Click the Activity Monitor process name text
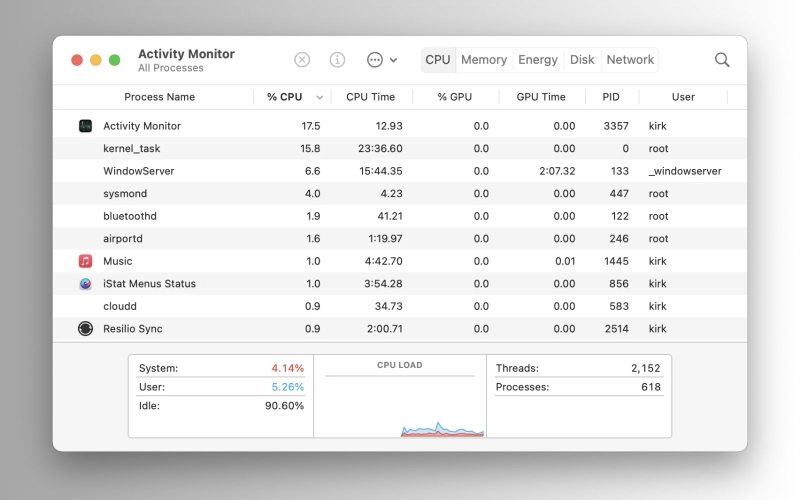 tap(142, 126)
